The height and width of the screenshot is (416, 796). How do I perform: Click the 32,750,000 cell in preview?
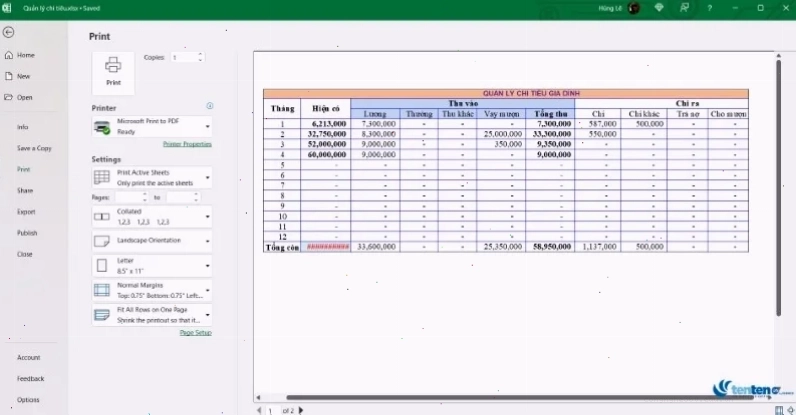pyautogui.click(x=327, y=134)
